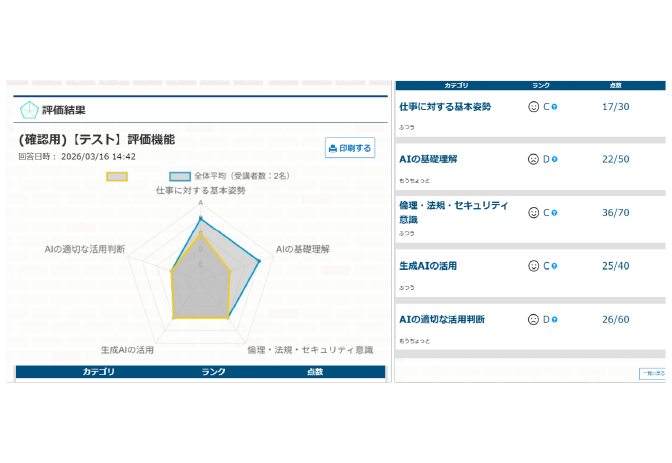Click info icon next to 生成AIの活用 rank C
Image resolution: width=672 pixels, height=463 pixels.
coord(554,266)
